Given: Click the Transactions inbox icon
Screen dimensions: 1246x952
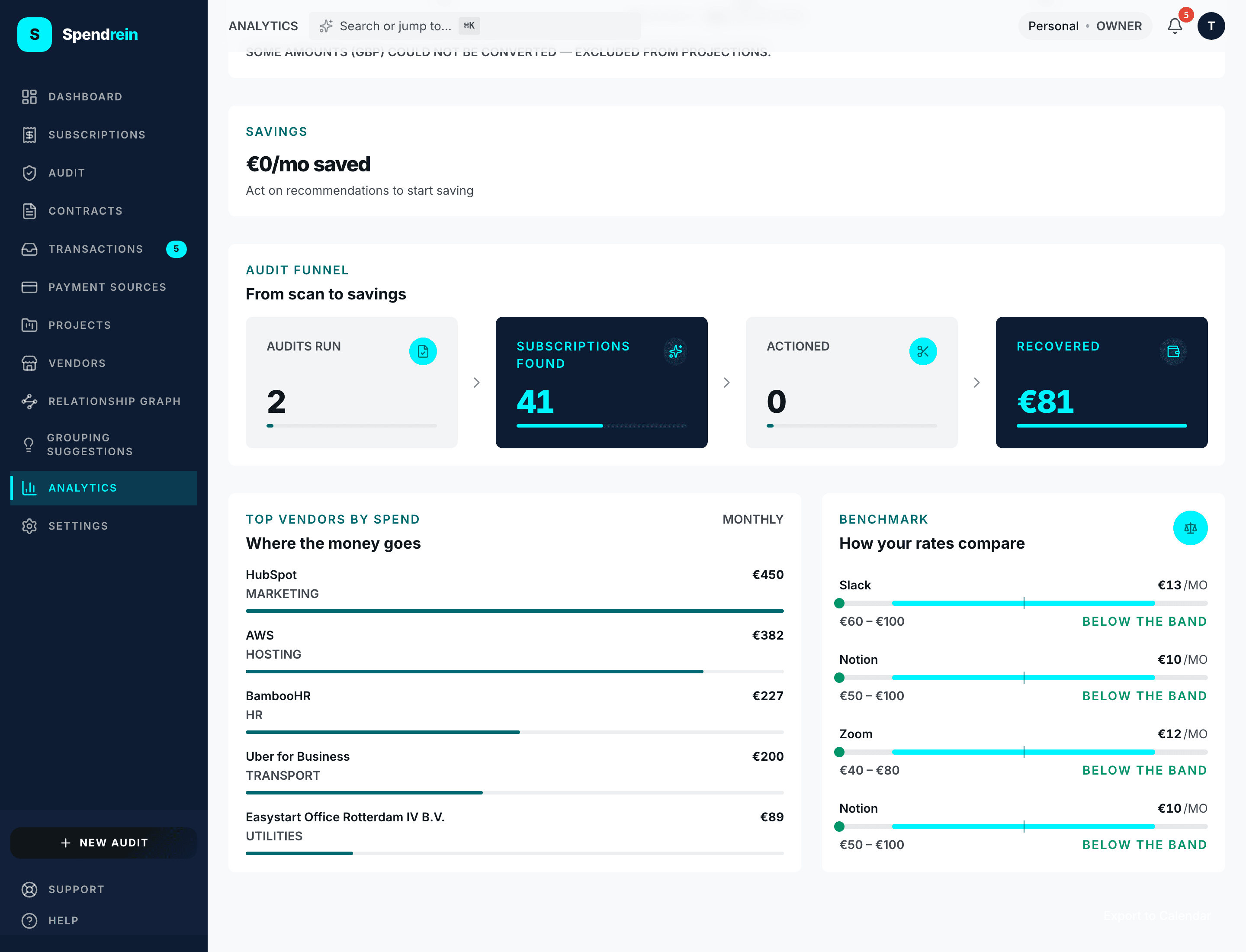Looking at the screenshot, I should [29, 249].
